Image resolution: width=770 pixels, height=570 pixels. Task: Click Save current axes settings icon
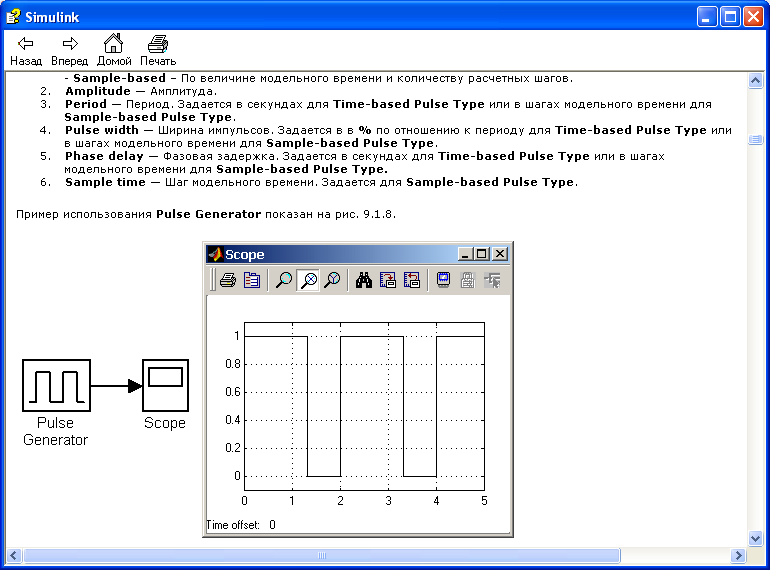(x=388, y=280)
